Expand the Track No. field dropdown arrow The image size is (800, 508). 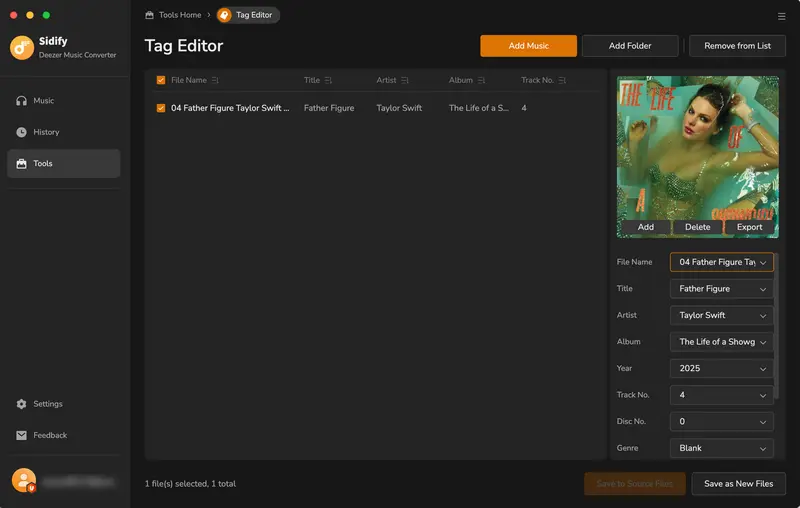tap(763, 395)
